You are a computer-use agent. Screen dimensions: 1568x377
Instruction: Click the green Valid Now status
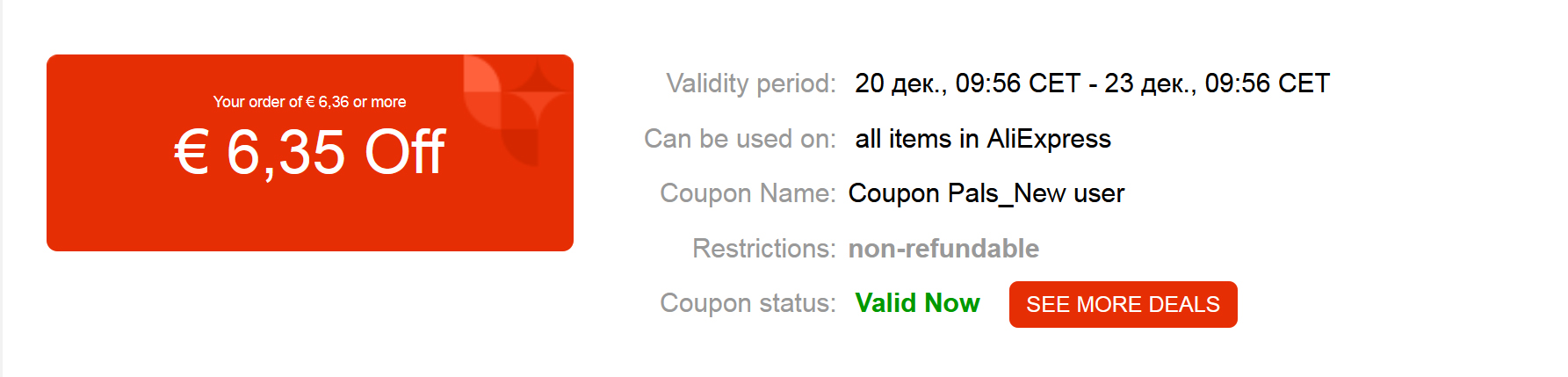pos(917,303)
